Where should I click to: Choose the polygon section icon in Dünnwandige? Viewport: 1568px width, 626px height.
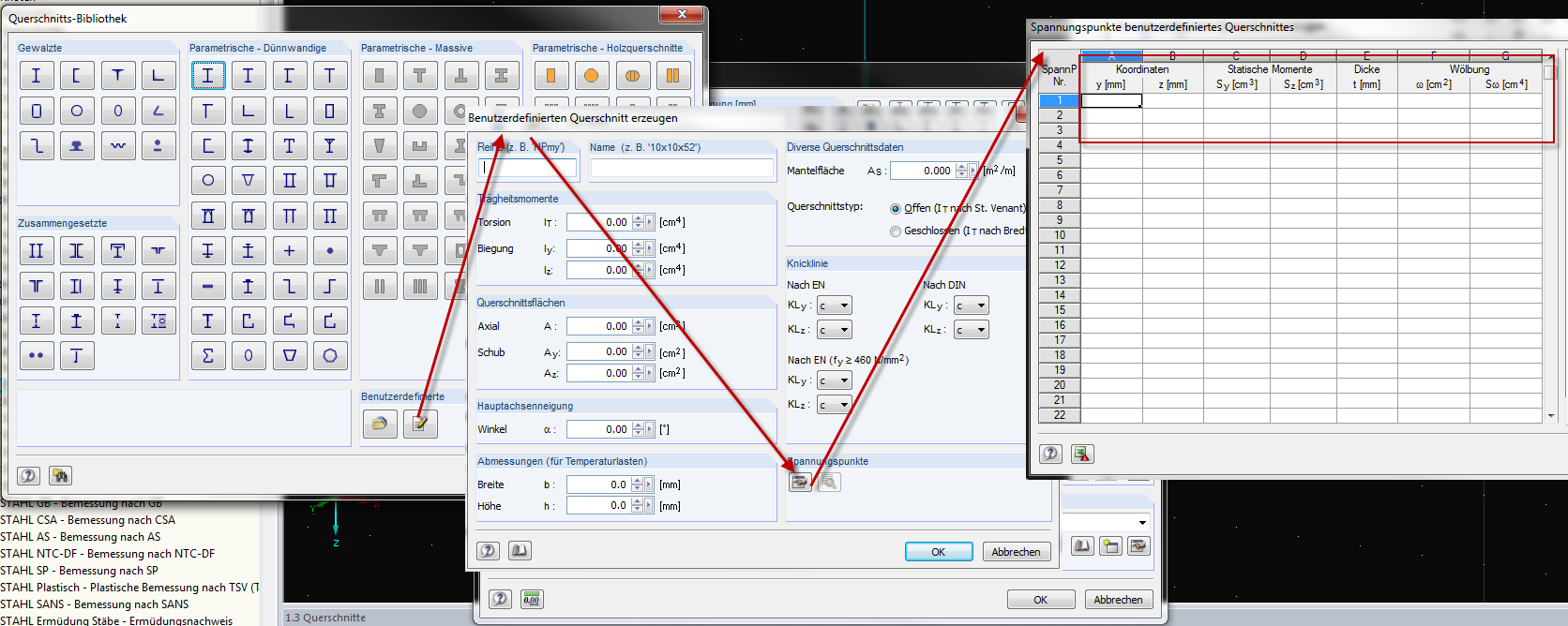click(330, 355)
